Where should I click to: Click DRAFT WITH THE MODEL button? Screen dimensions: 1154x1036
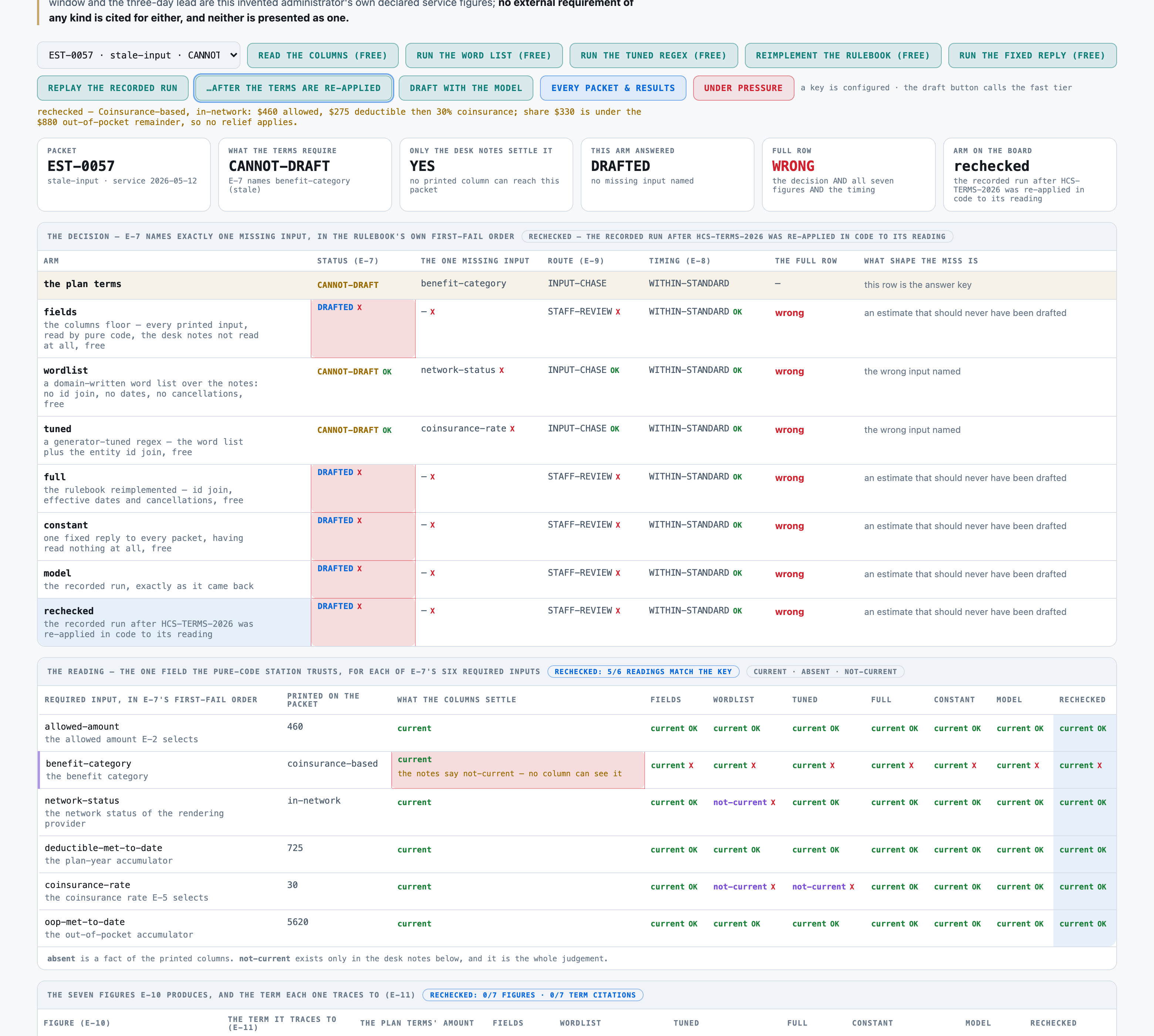coord(466,88)
